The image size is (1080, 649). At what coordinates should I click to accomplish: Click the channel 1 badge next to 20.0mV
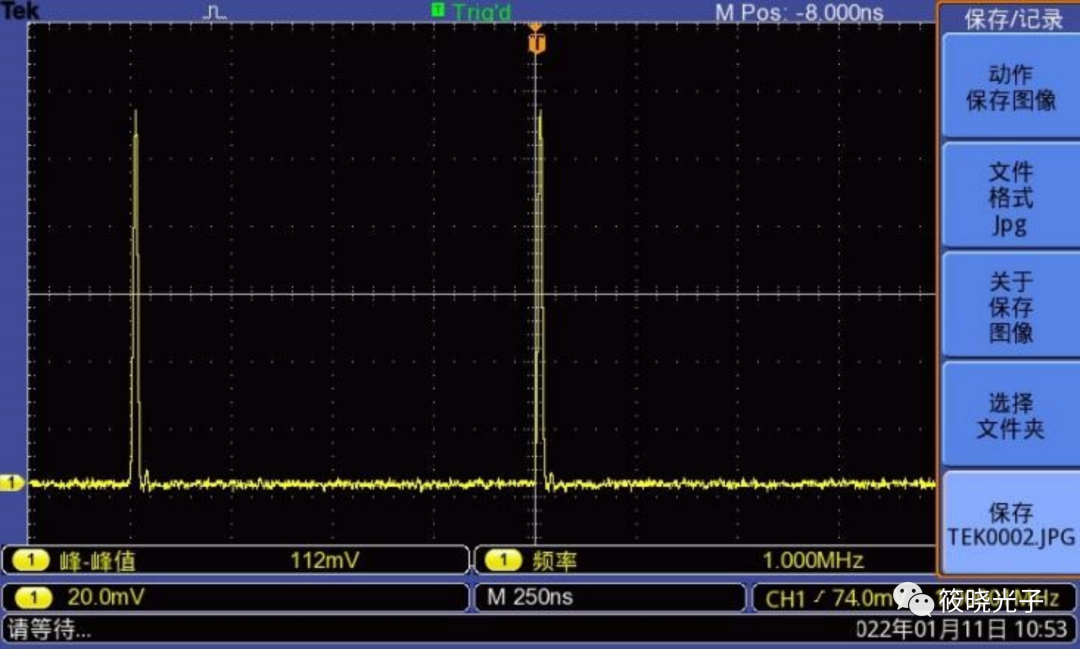[32, 597]
